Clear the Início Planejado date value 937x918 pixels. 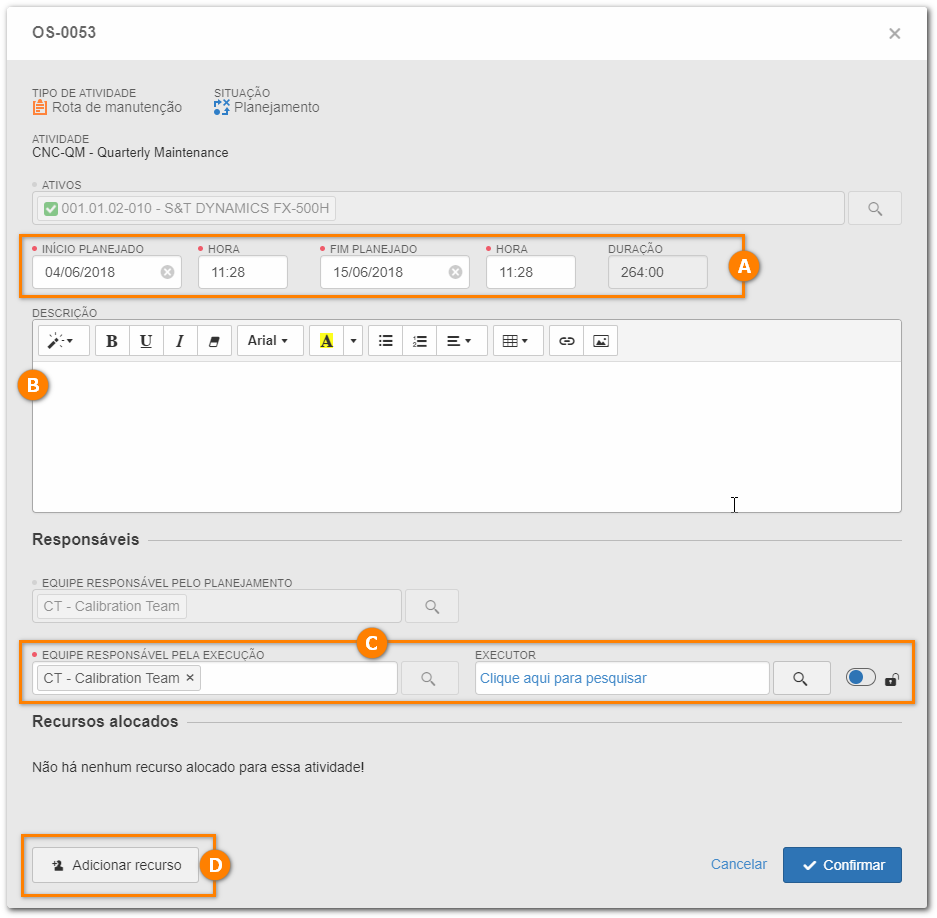click(x=167, y=272)
